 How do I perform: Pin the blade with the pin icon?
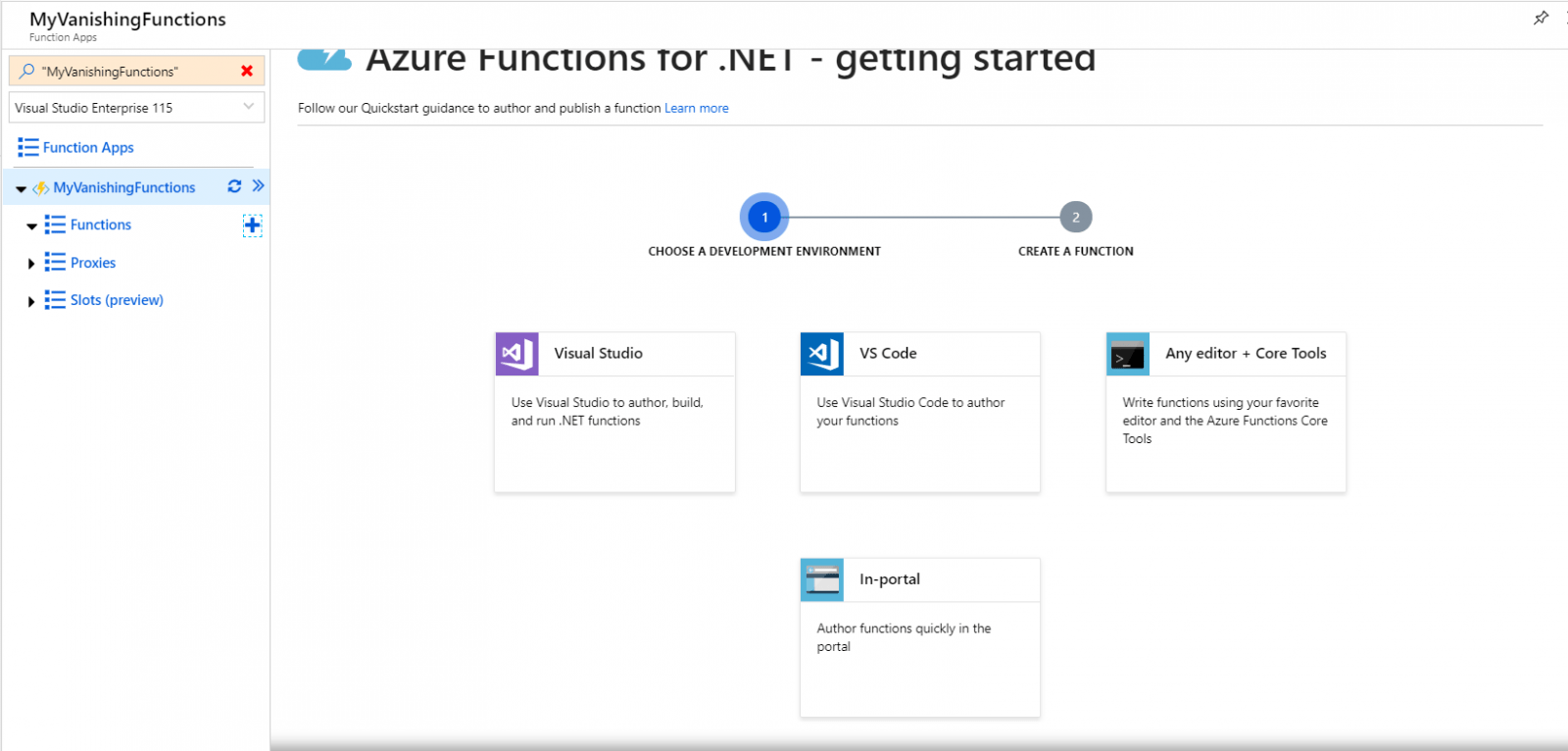(x=1541, y=18)
